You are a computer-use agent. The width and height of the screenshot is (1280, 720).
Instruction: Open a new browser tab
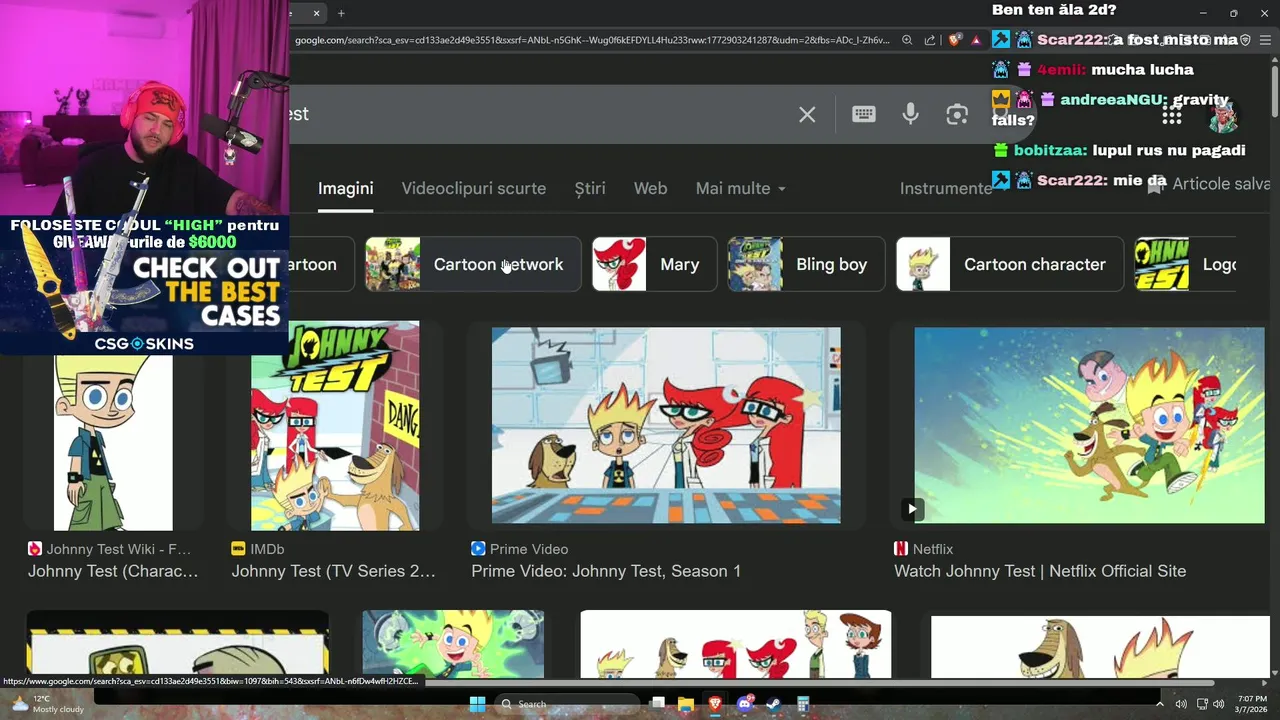pyautogui.click(x=341, y=13)
